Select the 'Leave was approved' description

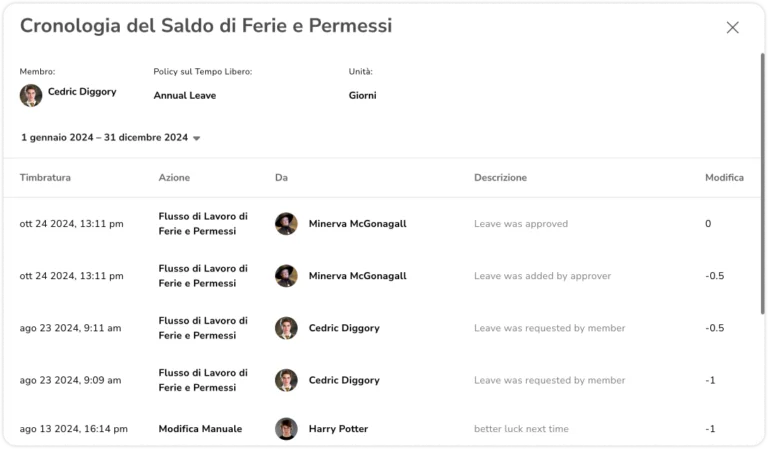pyautogui.click(x=521, y=224)
